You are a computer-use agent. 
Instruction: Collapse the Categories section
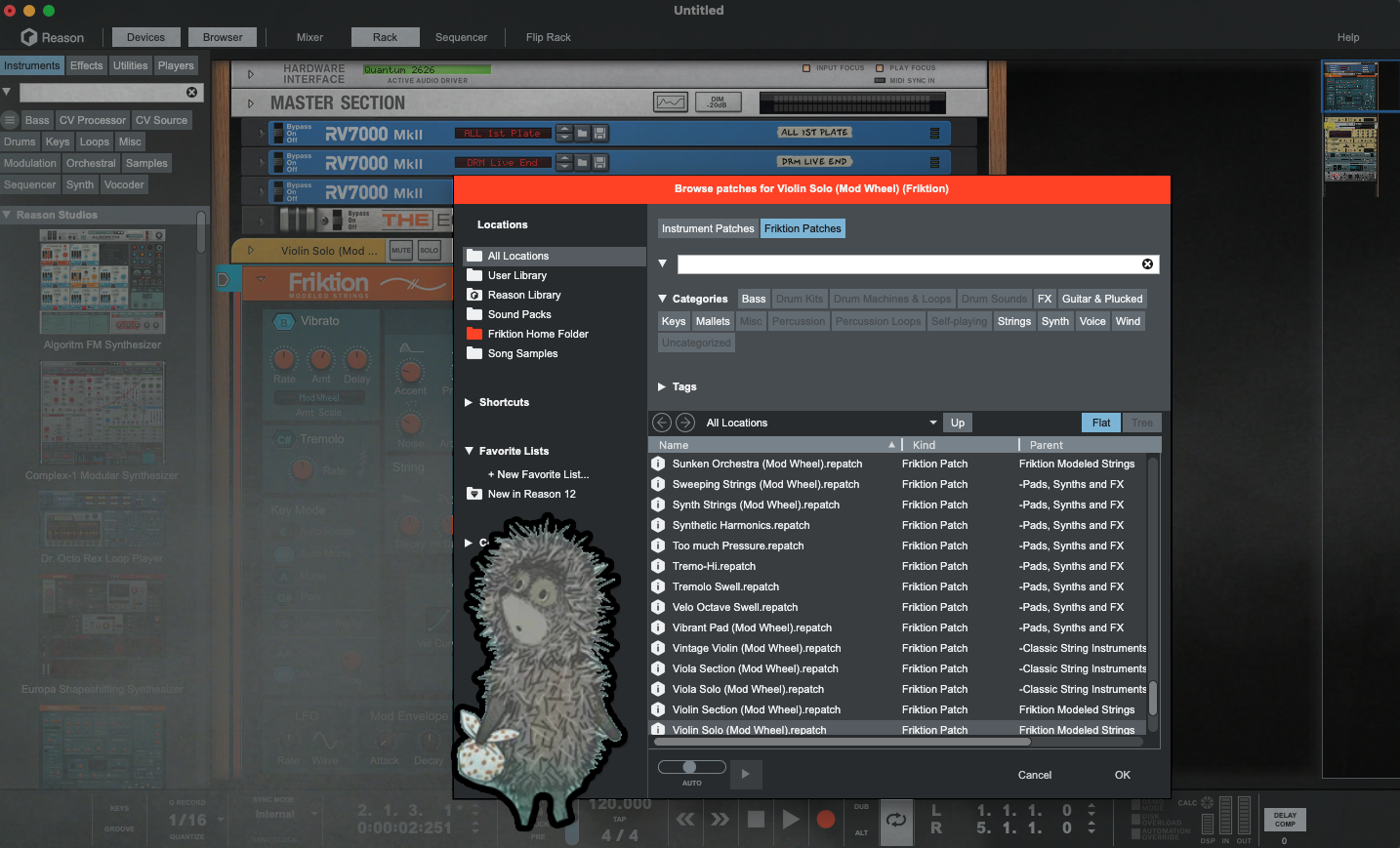pos(663,299)
